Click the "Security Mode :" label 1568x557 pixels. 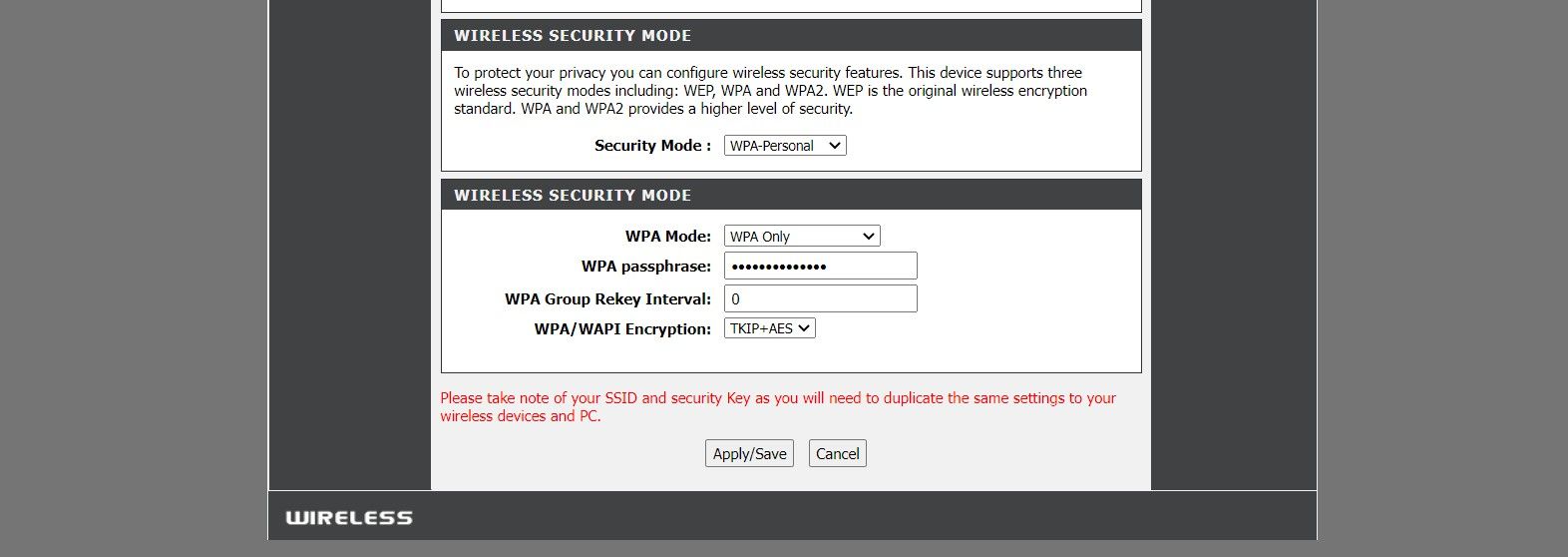(x=652, y=146)
